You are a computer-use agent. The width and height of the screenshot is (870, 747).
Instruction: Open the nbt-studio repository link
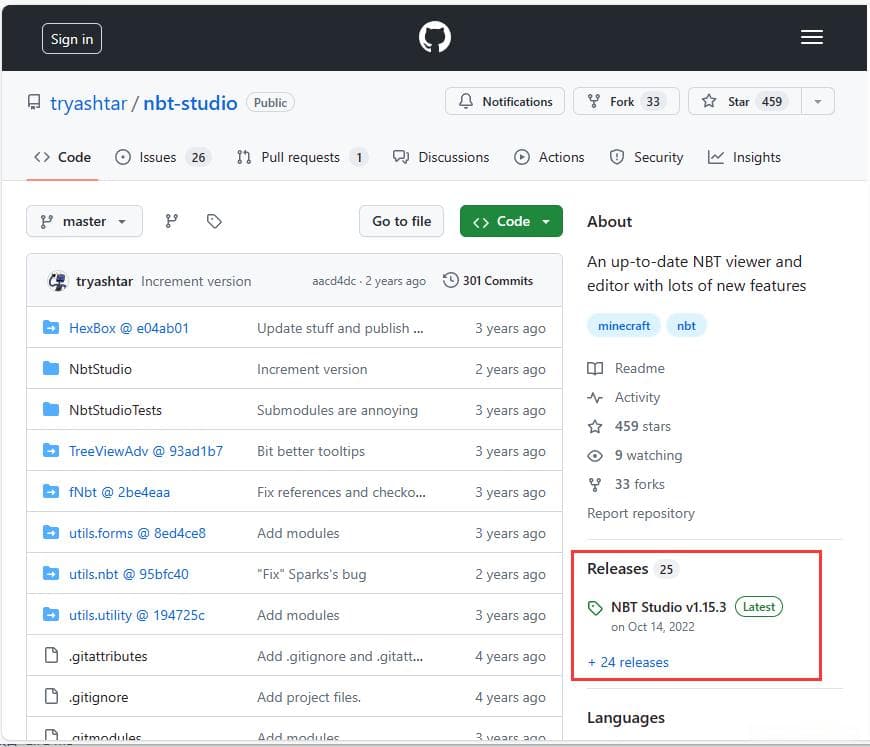click(190, 103)
